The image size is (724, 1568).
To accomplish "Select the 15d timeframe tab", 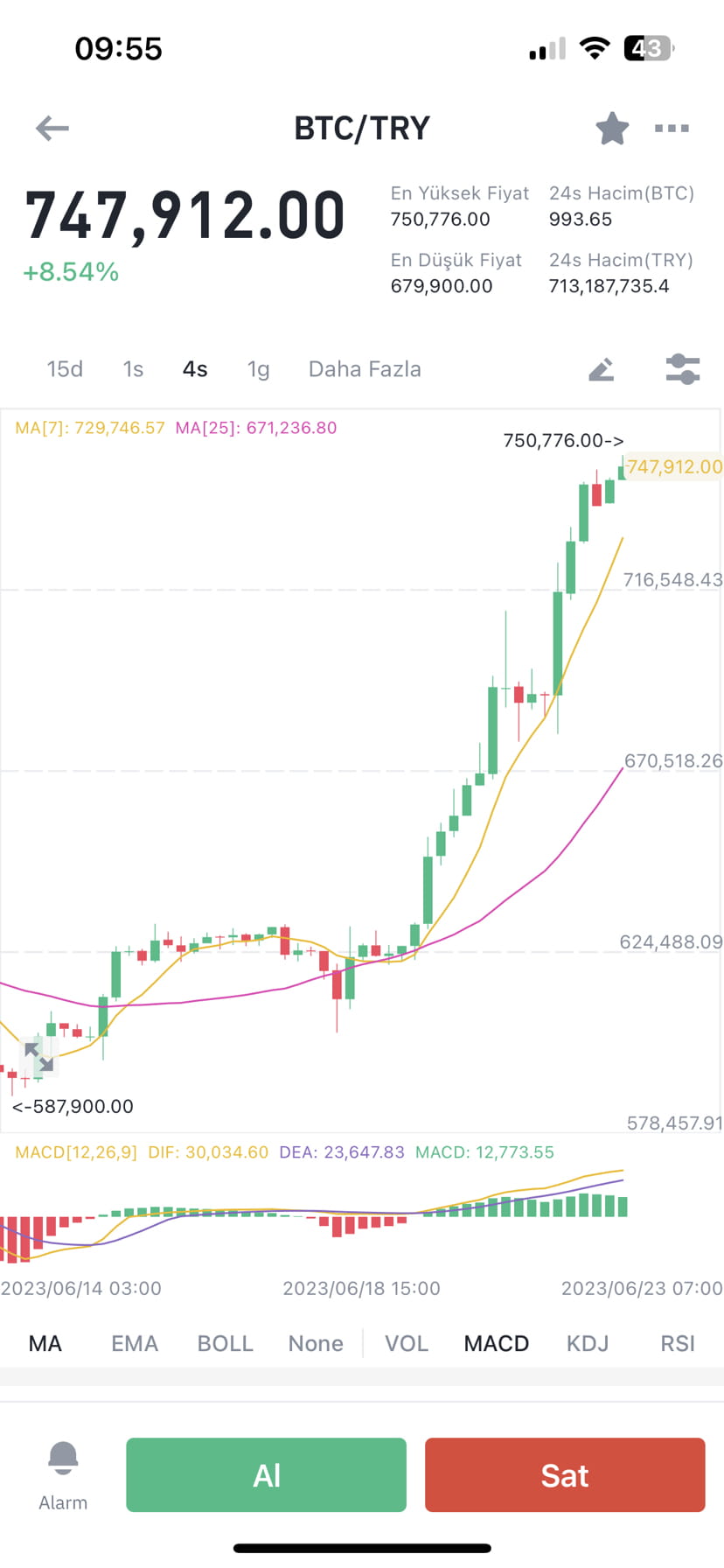I will click(x=65, y=368).
